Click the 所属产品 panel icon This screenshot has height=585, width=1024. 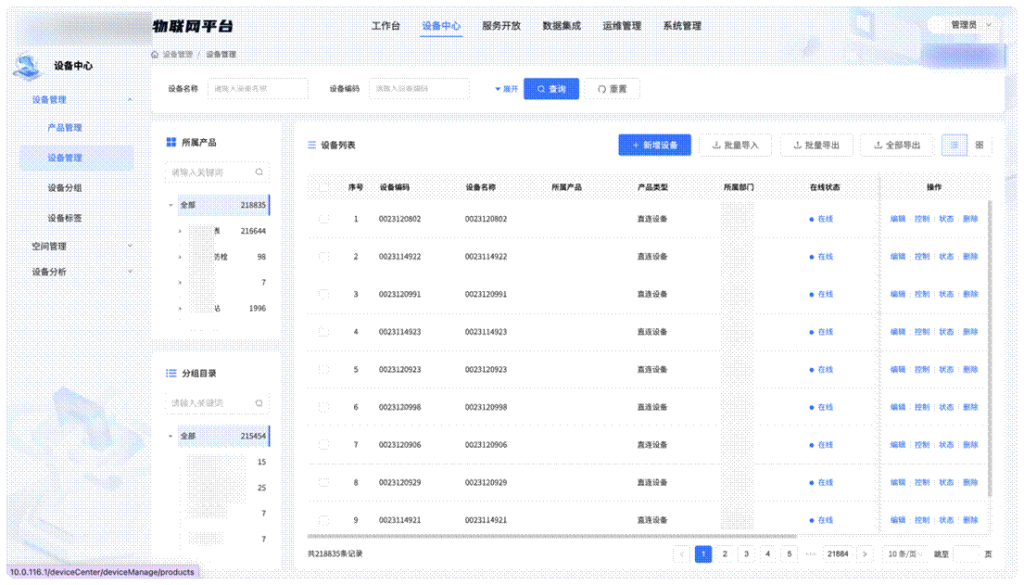171,142
